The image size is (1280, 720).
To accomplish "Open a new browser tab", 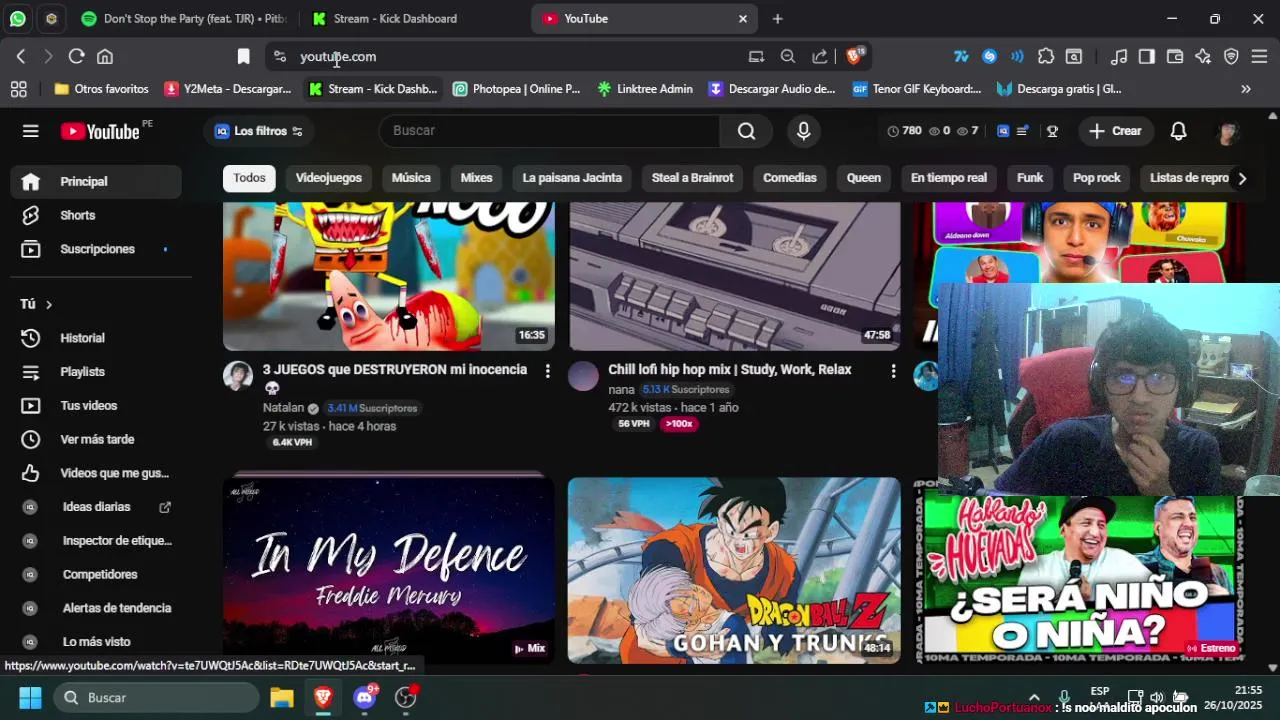I will click(777, 18).
